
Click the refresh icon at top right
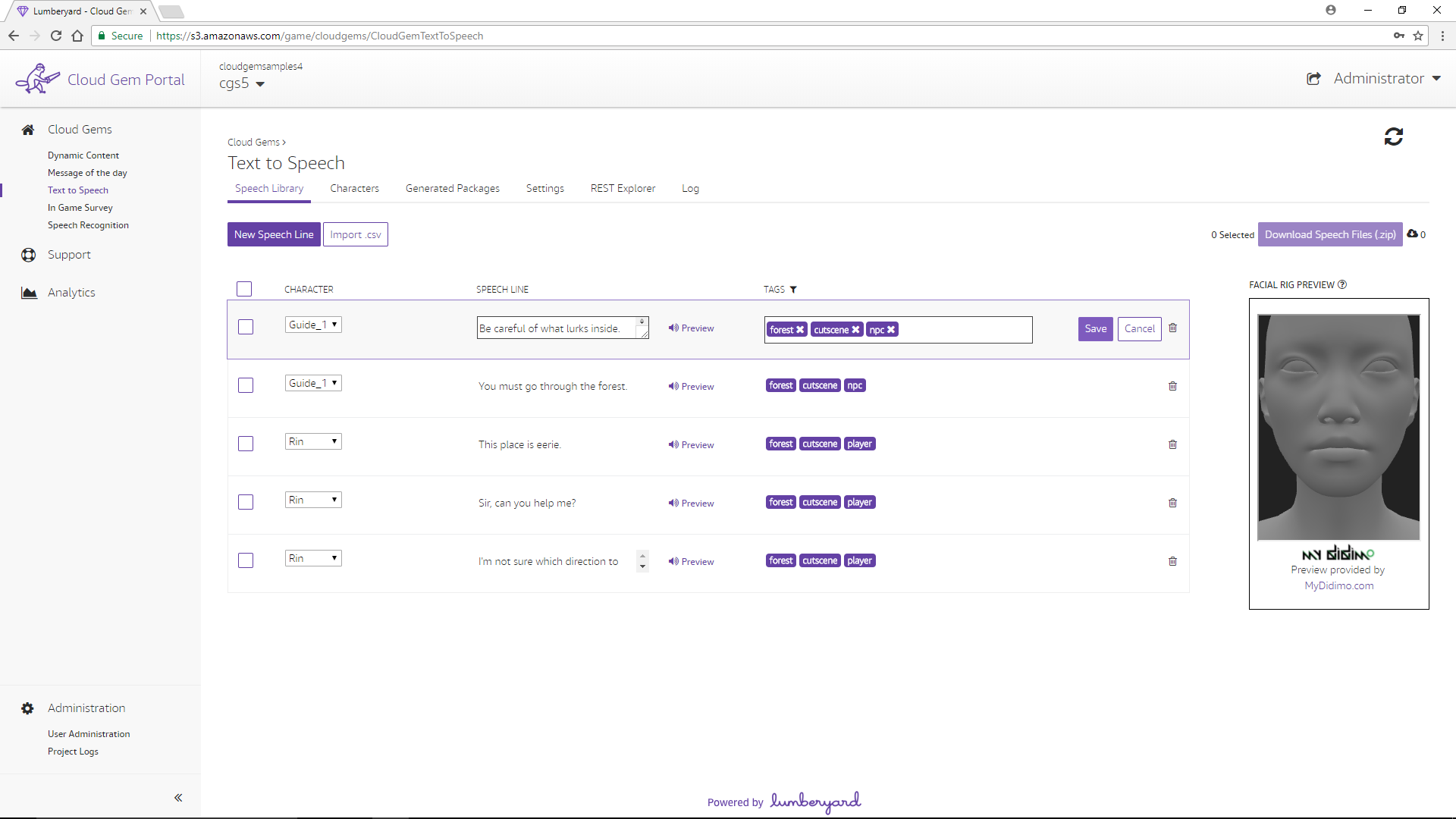pos(1393,136)
